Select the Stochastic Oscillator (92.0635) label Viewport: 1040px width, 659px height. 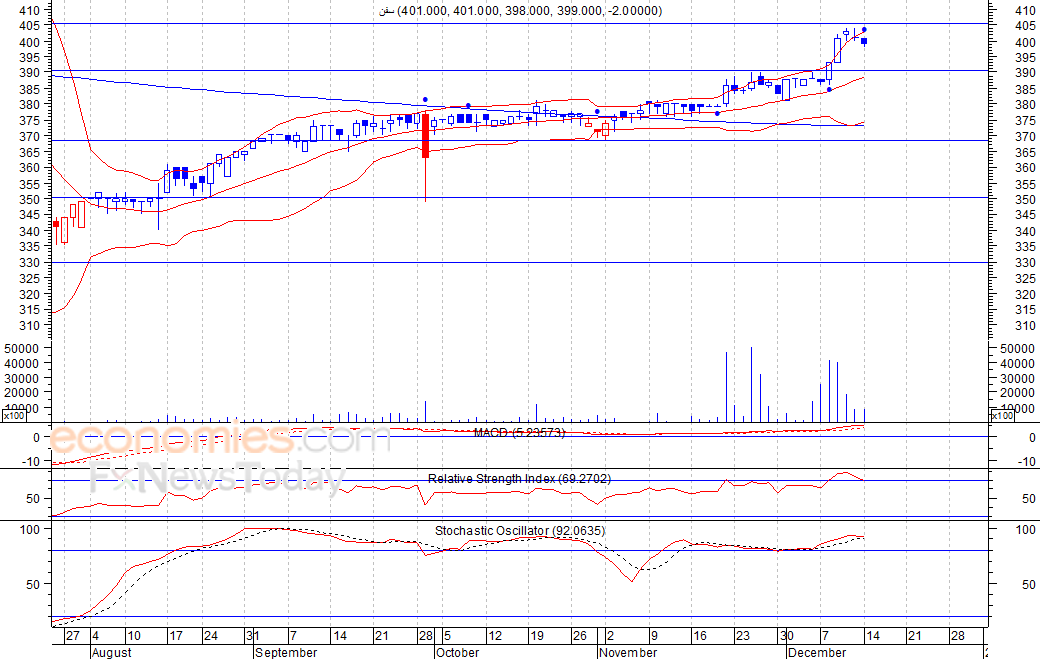520,530
